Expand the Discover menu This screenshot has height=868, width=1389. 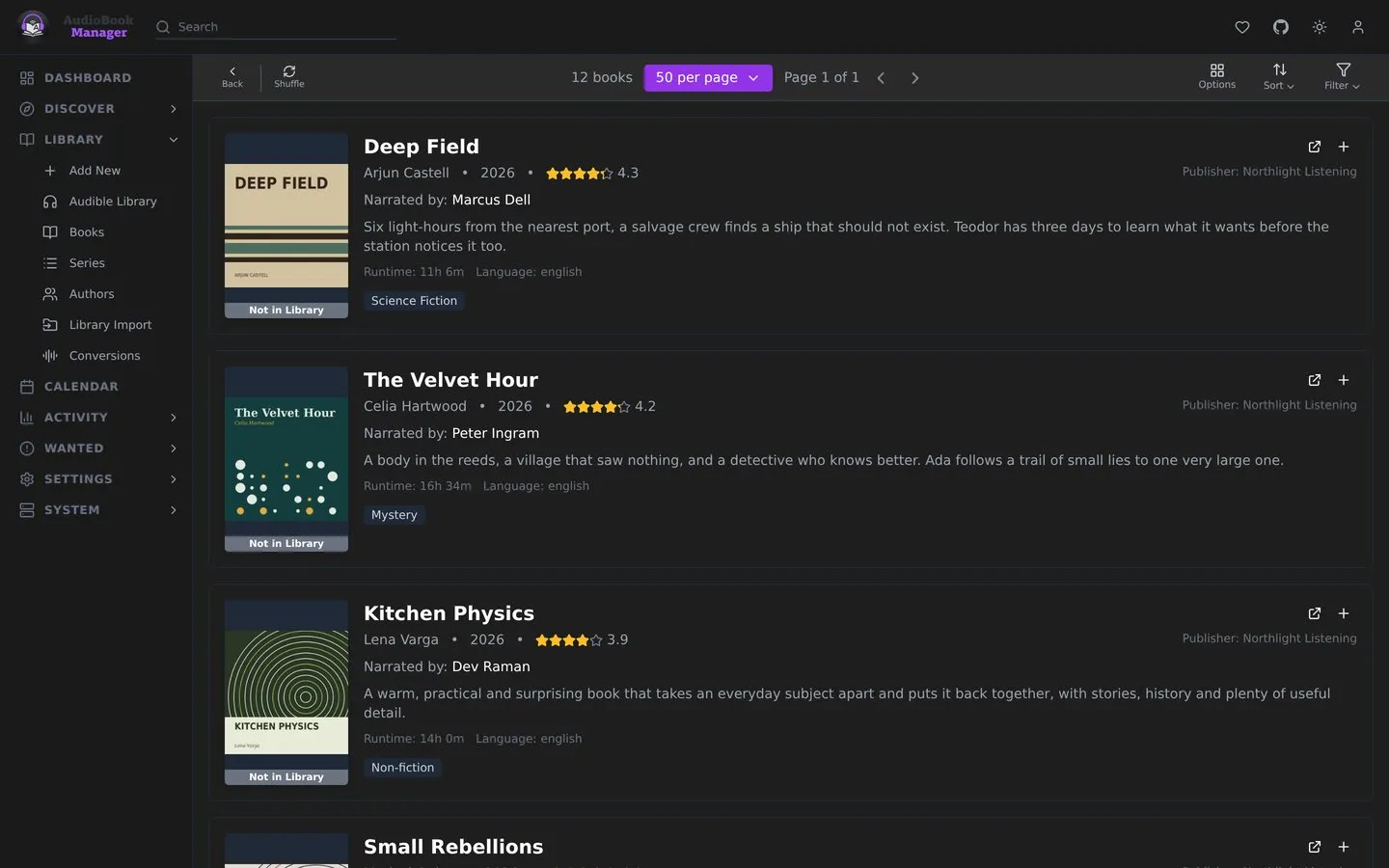coord(96,109)
